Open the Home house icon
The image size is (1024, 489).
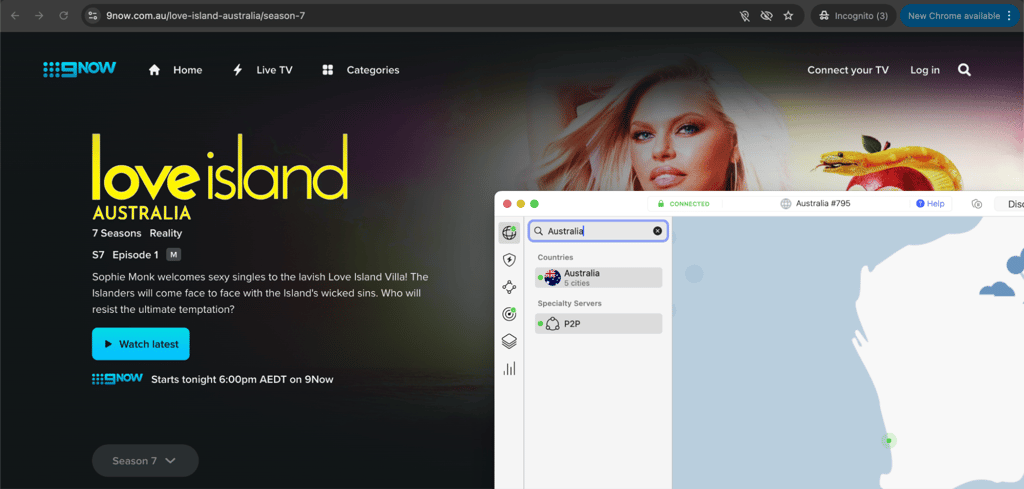154,70
